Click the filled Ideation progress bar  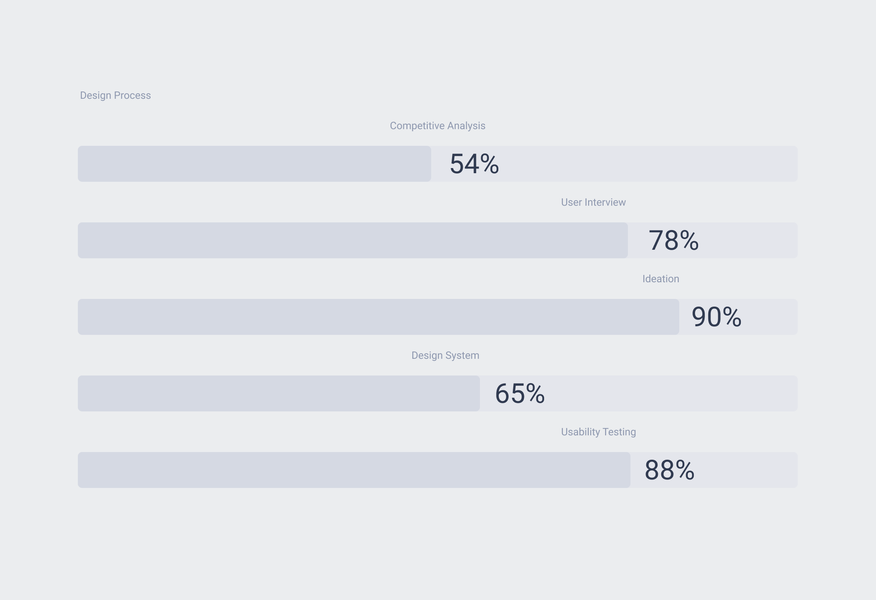tap(378, 317)
